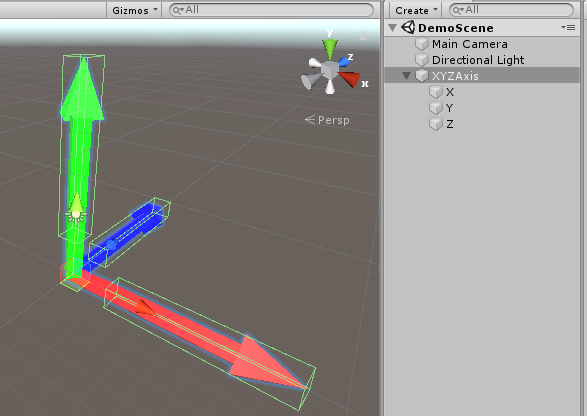Click the small red cone on the X bar
This screenshot has height=416, width=587.
[145, 307]
